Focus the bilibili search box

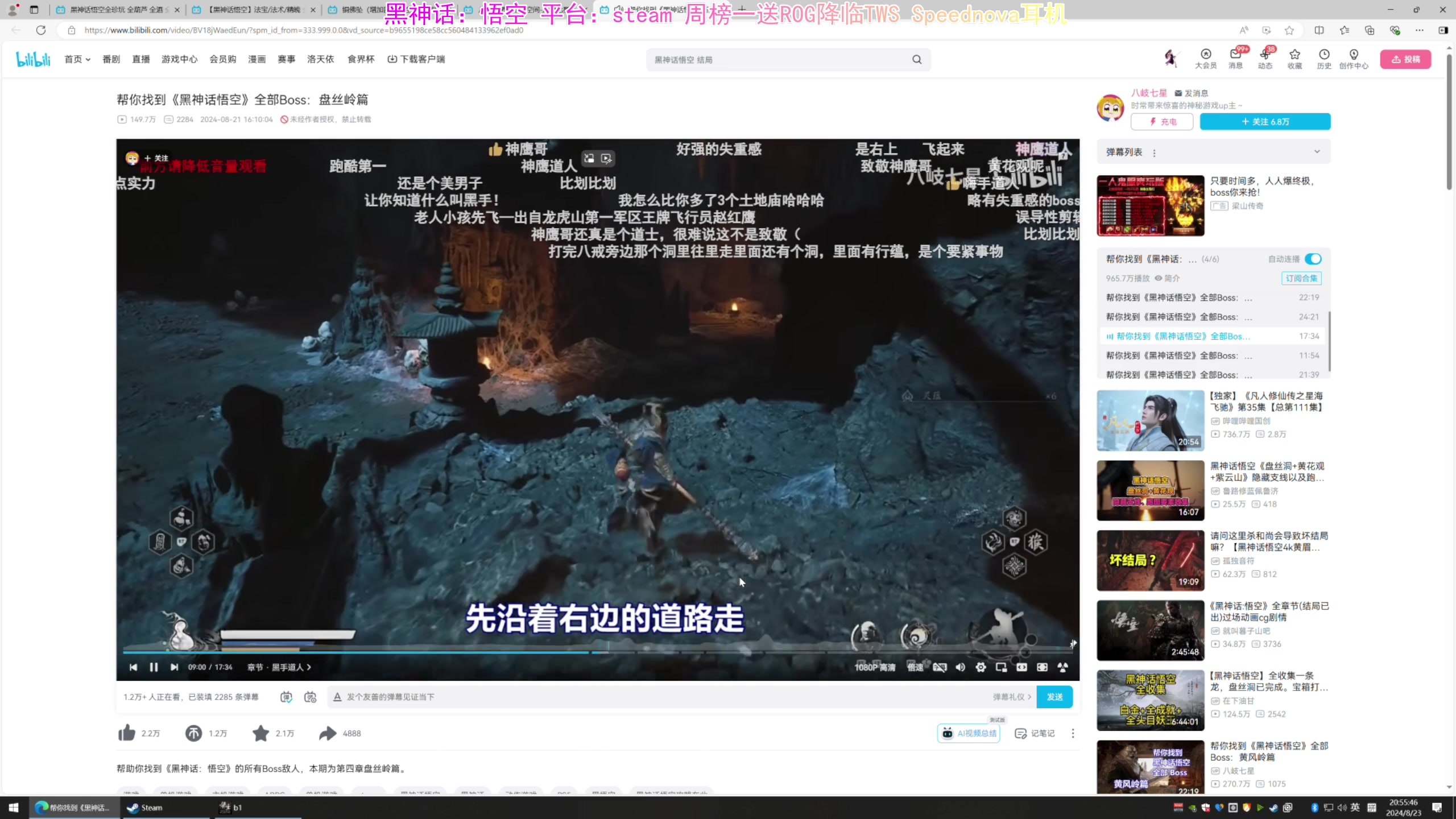(x=779, y=60)
